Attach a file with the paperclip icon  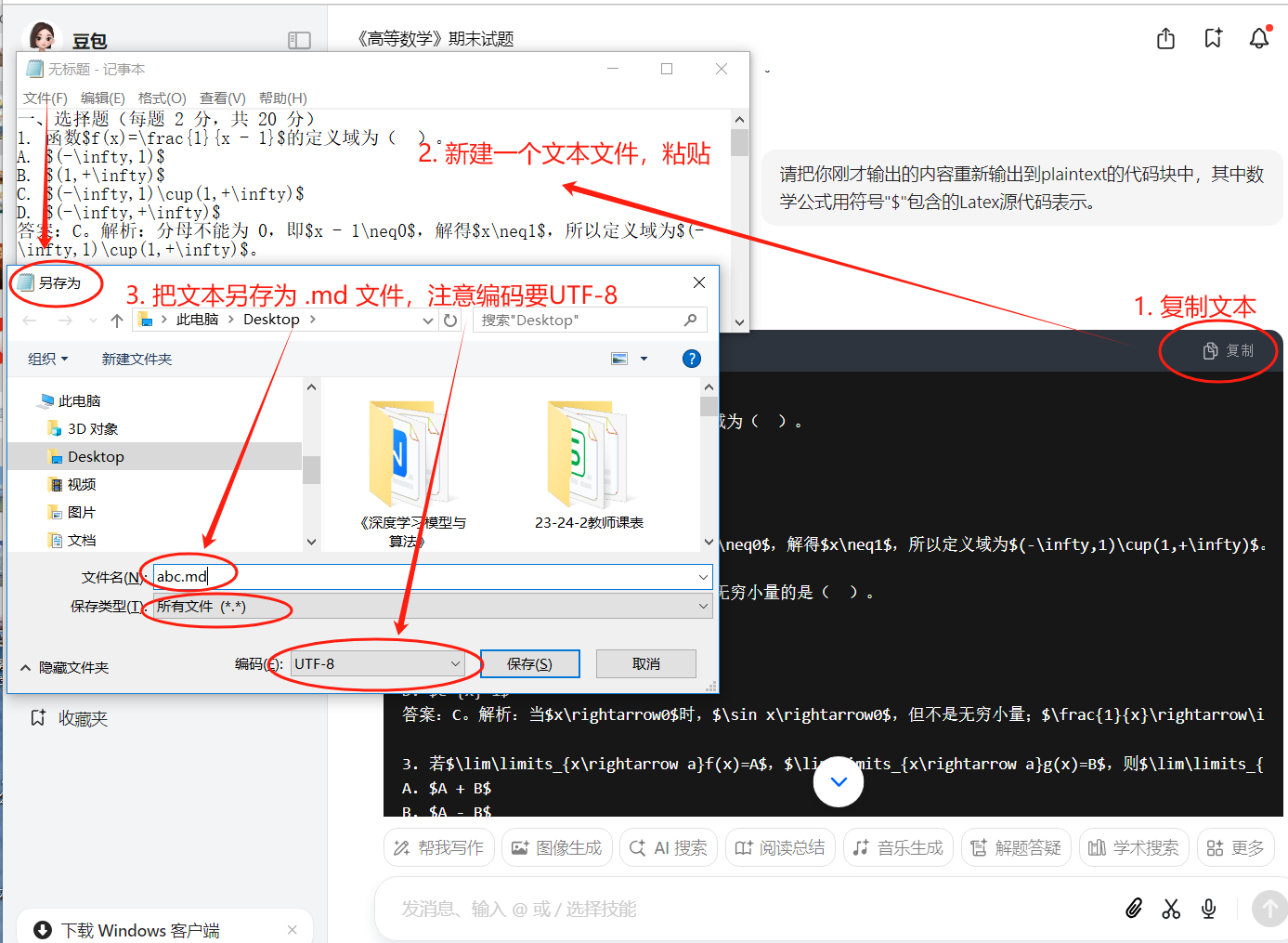point(1134,909)
